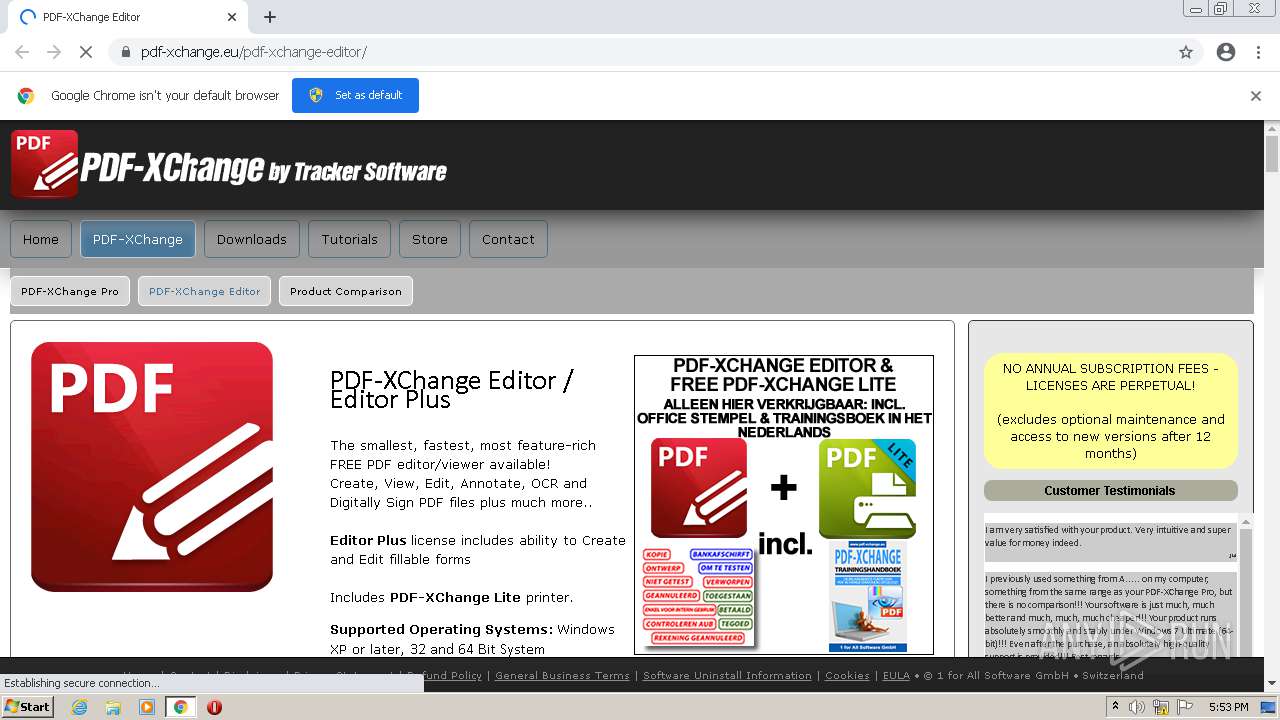Click the office stamps image in the banner
The image size is (1280, 720).
point(697,596)
